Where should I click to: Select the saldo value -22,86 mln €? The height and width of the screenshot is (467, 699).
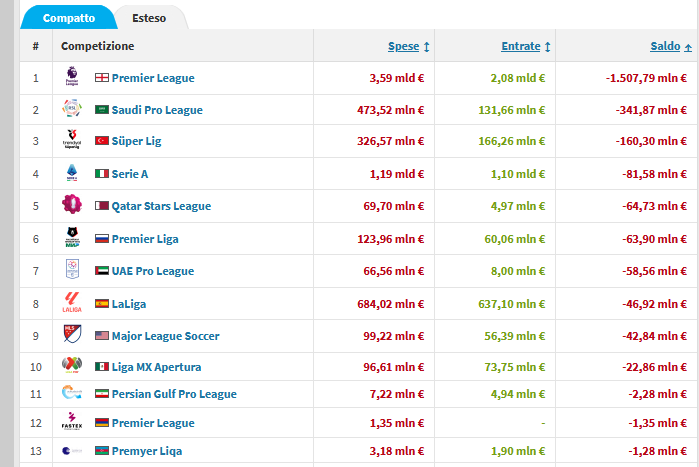coord(654,367)
